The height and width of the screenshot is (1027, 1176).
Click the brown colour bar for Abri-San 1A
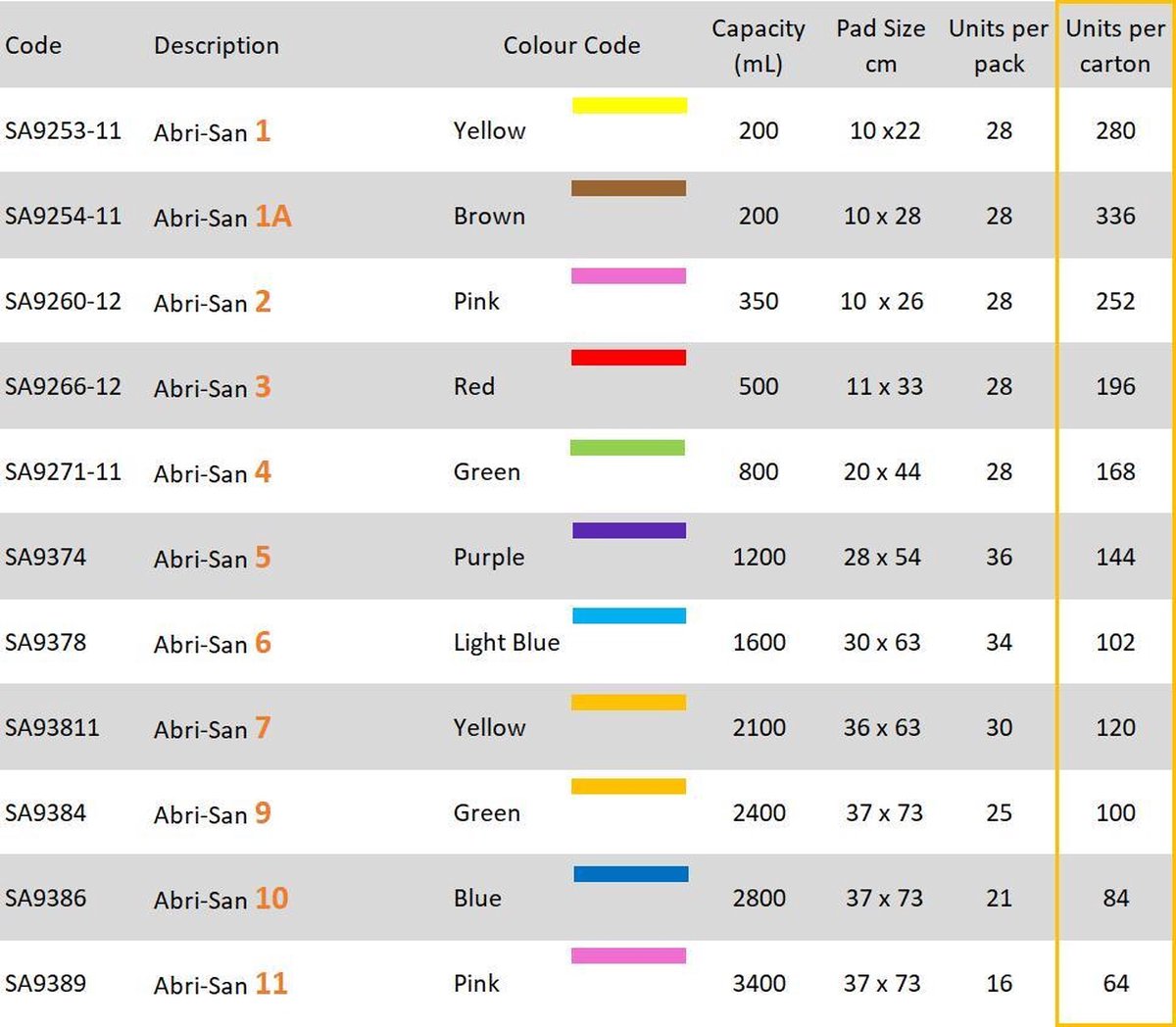628,188
